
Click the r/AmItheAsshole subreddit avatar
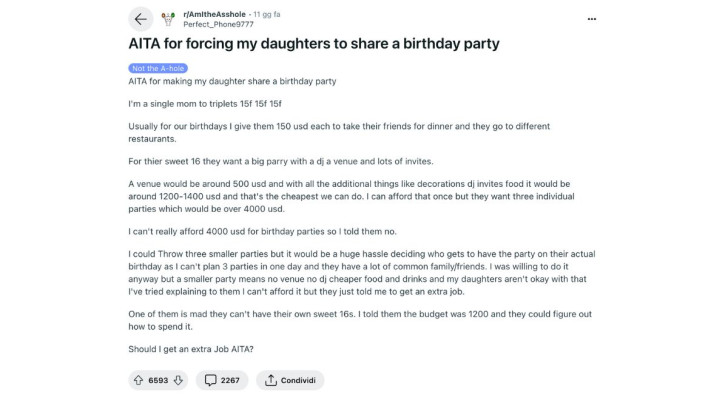tap(168, 19)
